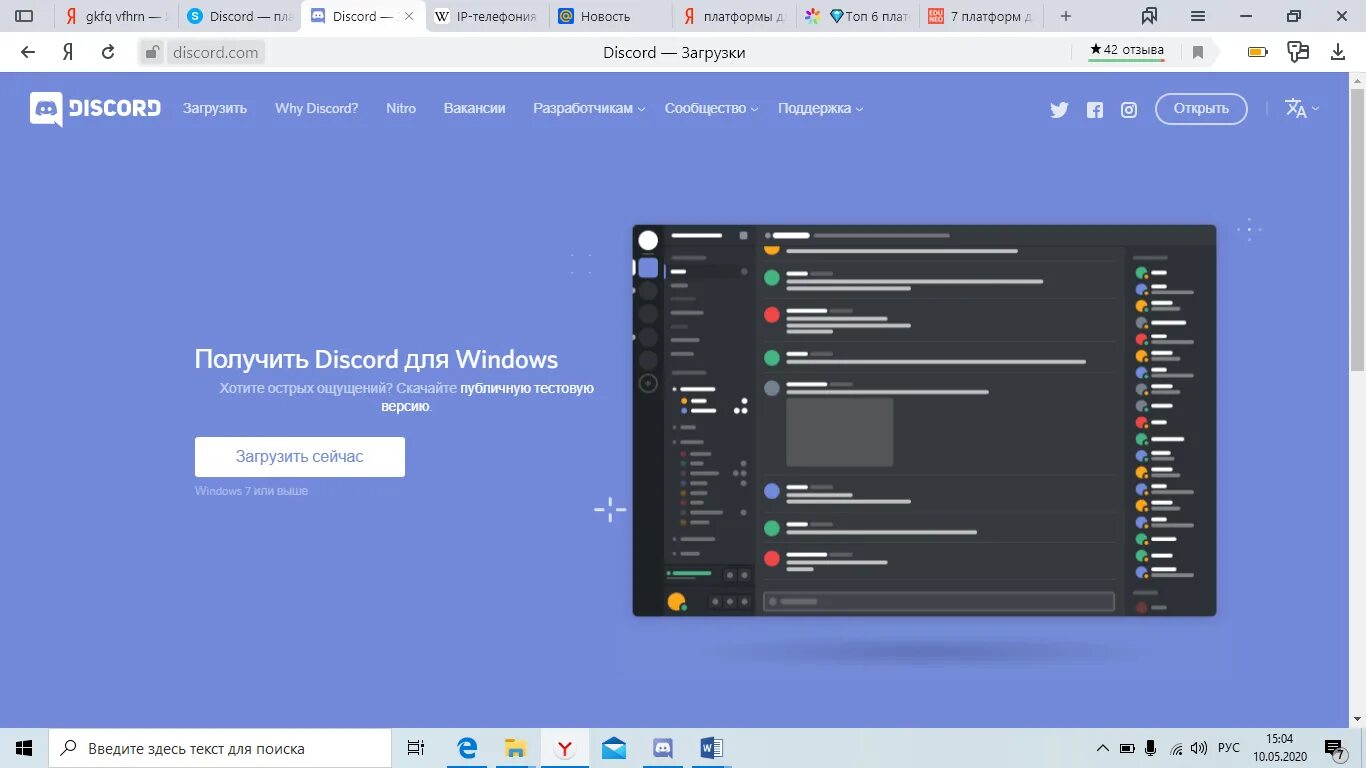Open the Yandex Browser tab panel icon
The width and height of the screenshot is (1366, 768).
click(24, 16)
